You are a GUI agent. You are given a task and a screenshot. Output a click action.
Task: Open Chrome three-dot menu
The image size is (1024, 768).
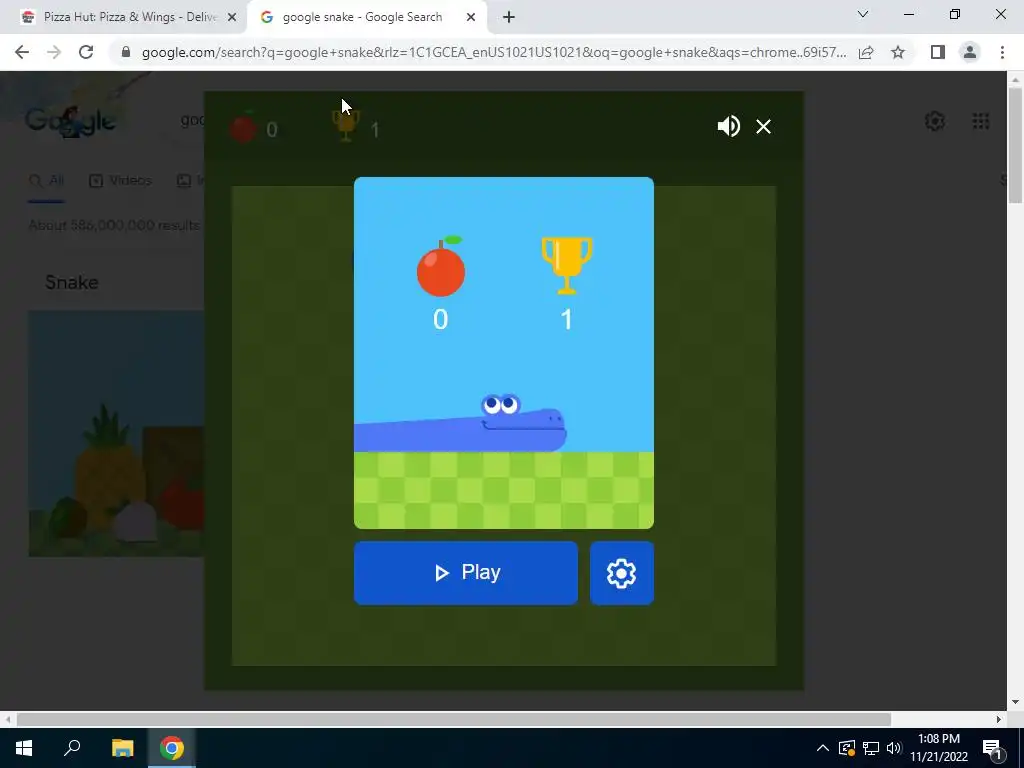(x=1002, y=52)
